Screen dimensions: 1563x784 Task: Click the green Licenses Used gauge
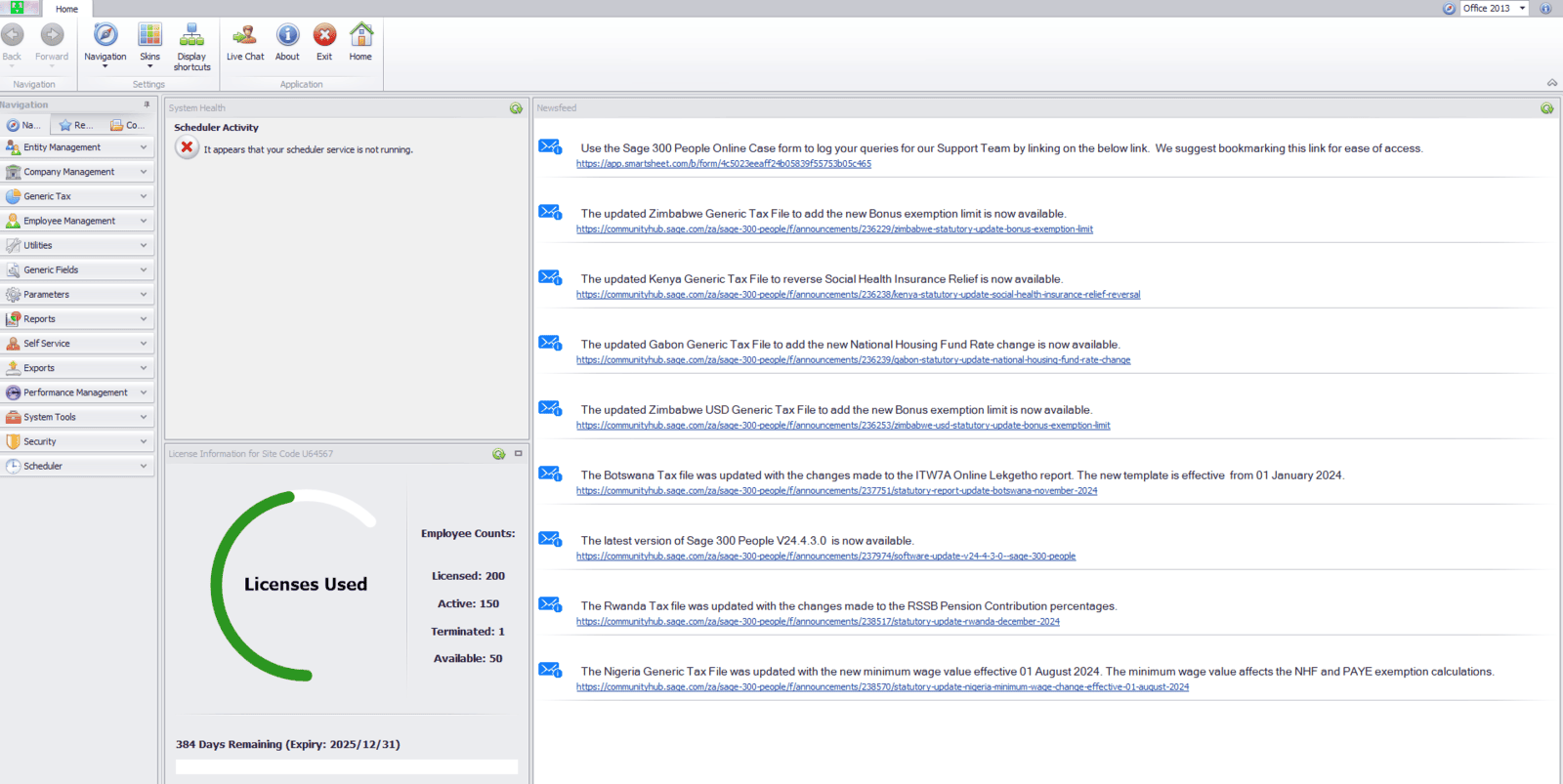[x=293, y=585]
